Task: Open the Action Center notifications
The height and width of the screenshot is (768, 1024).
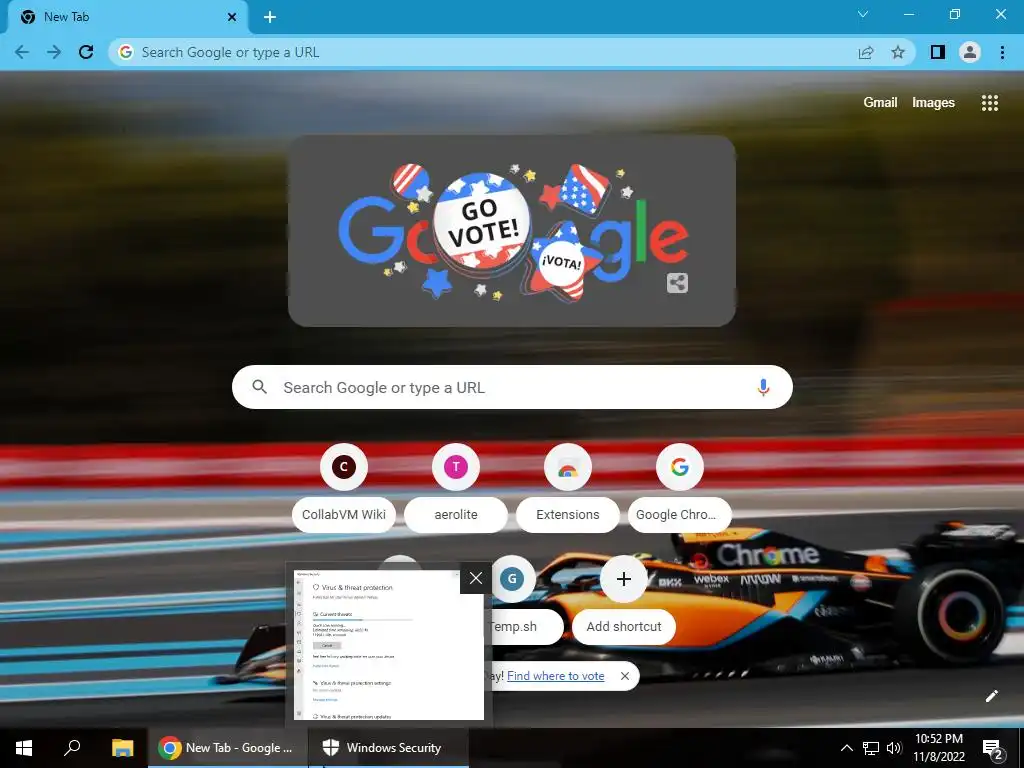Action: coord(993,748)
